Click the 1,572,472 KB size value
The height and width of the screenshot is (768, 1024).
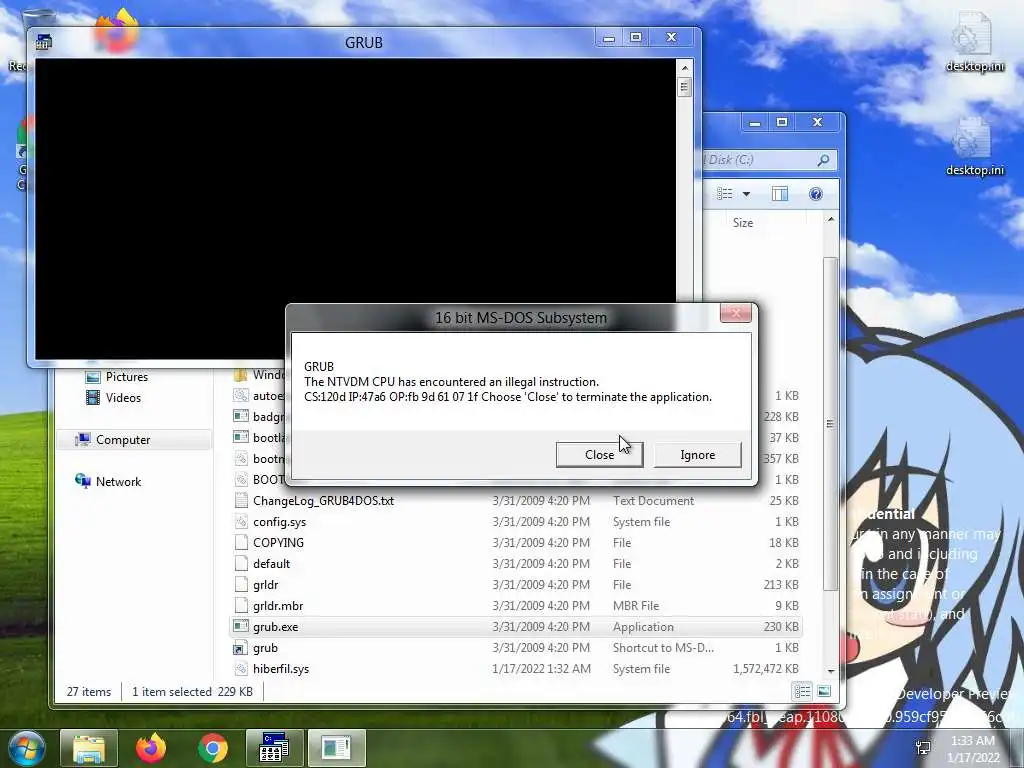766,669
